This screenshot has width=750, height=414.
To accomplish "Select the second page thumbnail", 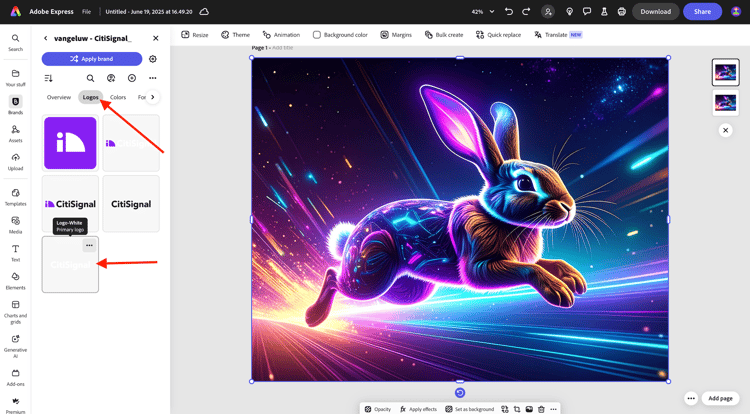I will [x=725, y=103].
